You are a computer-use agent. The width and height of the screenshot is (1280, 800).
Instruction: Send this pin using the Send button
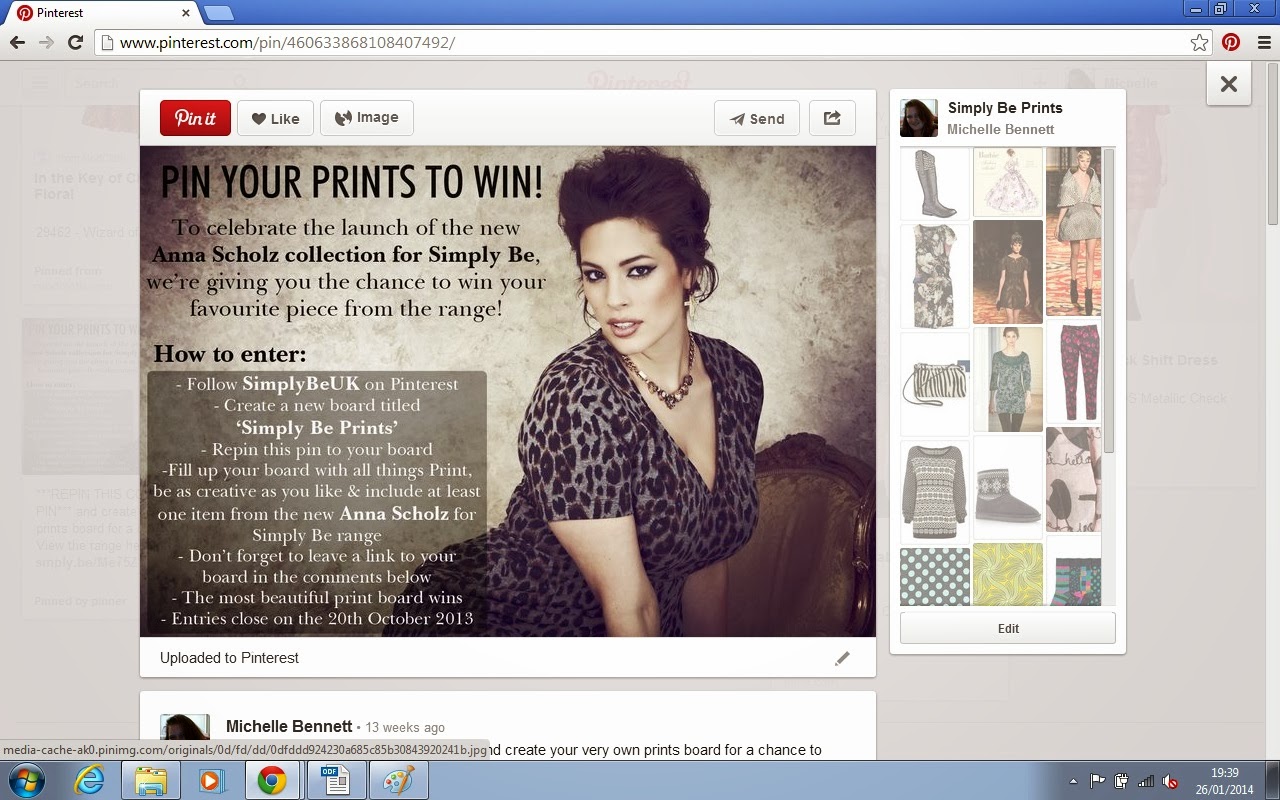tap(756, 118)
